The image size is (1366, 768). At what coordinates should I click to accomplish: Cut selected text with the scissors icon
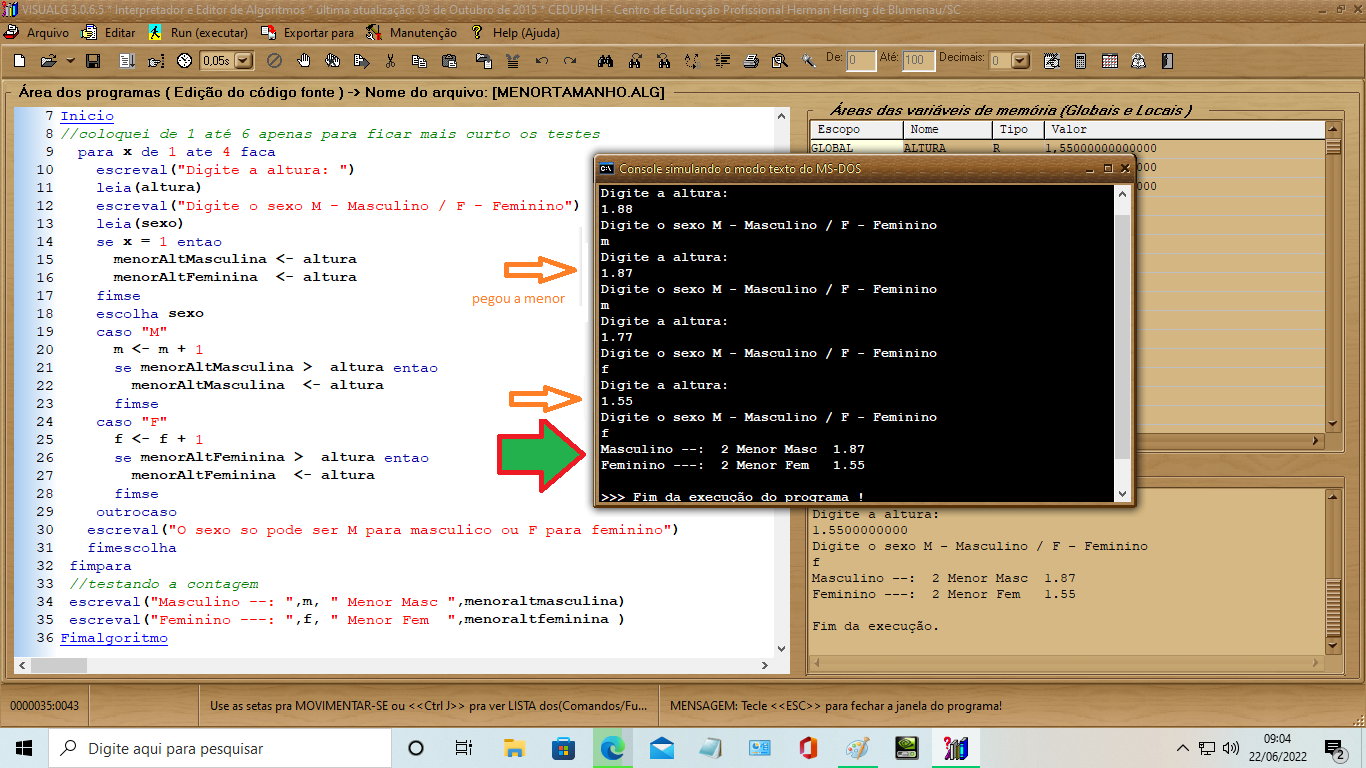click(x=391, y=61)
